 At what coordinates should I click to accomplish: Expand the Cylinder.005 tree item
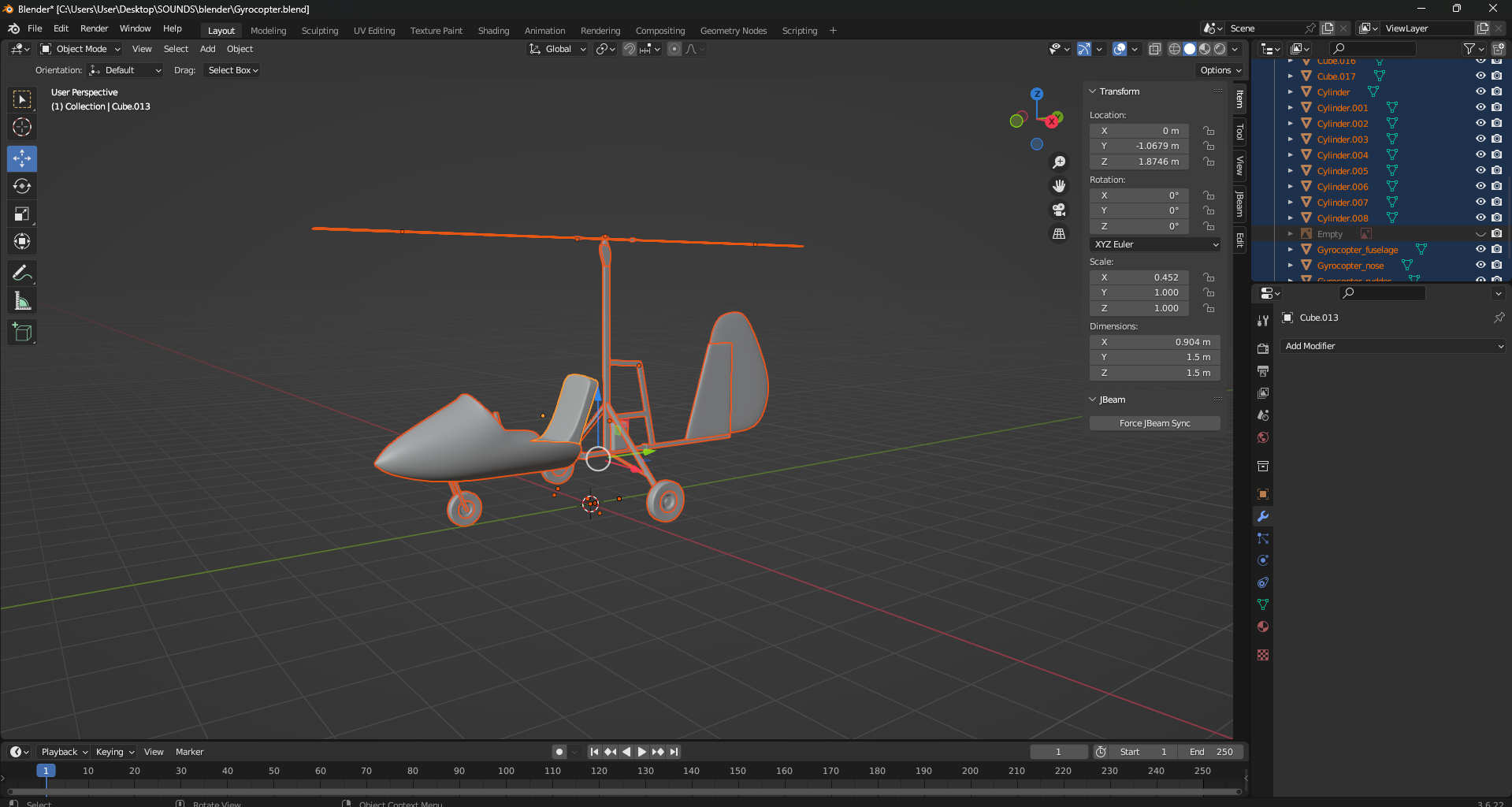click(1290, 171)
